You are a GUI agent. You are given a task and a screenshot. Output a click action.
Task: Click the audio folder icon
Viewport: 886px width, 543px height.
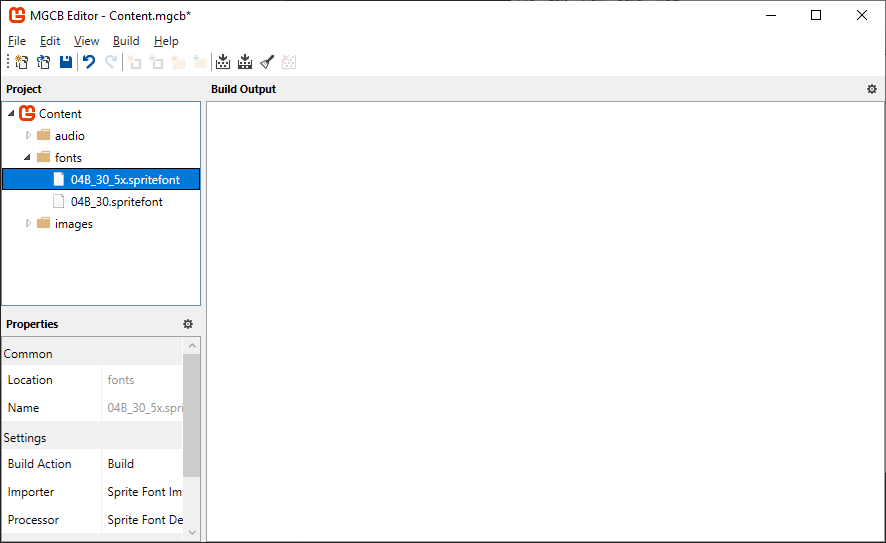pos(44,135)
